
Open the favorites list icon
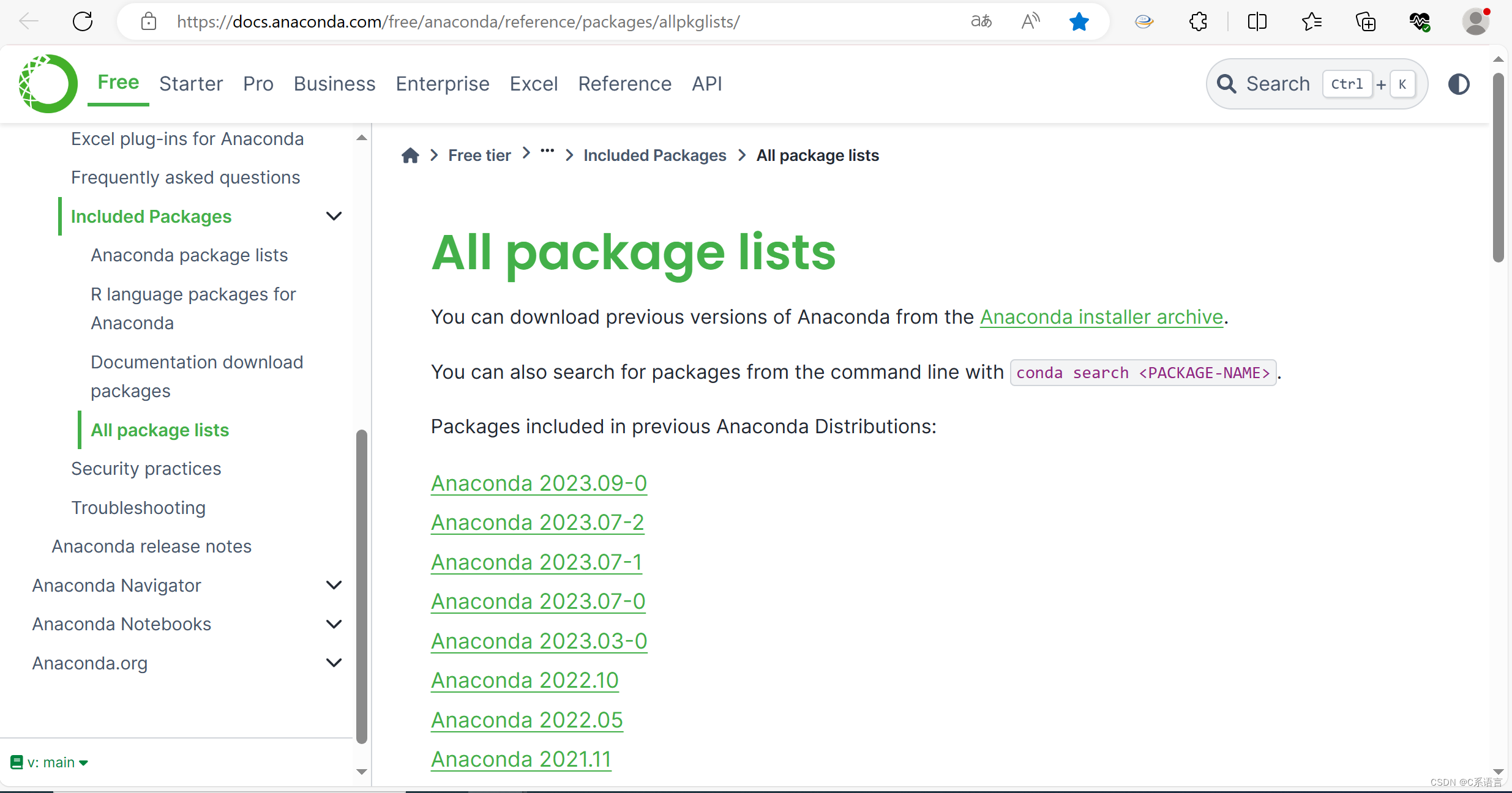(x=1311, y=22)
